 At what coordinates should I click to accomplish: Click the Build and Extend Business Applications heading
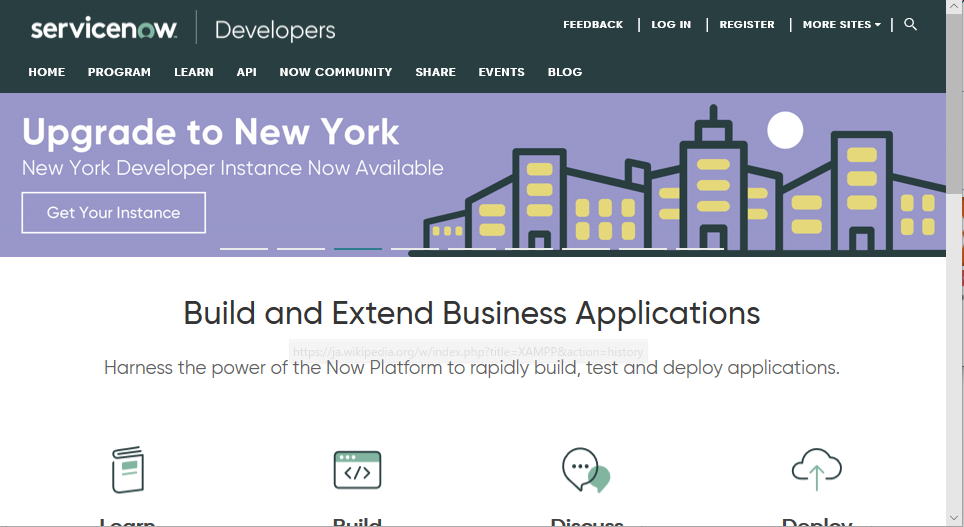pyautogui.click(x=472, y=313)
